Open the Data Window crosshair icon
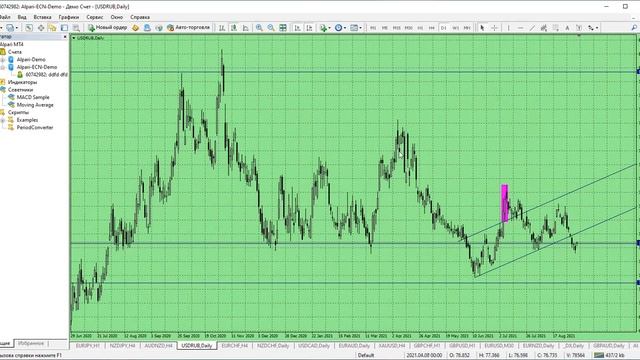Screen dimensions: 640x360 [41, 28]
